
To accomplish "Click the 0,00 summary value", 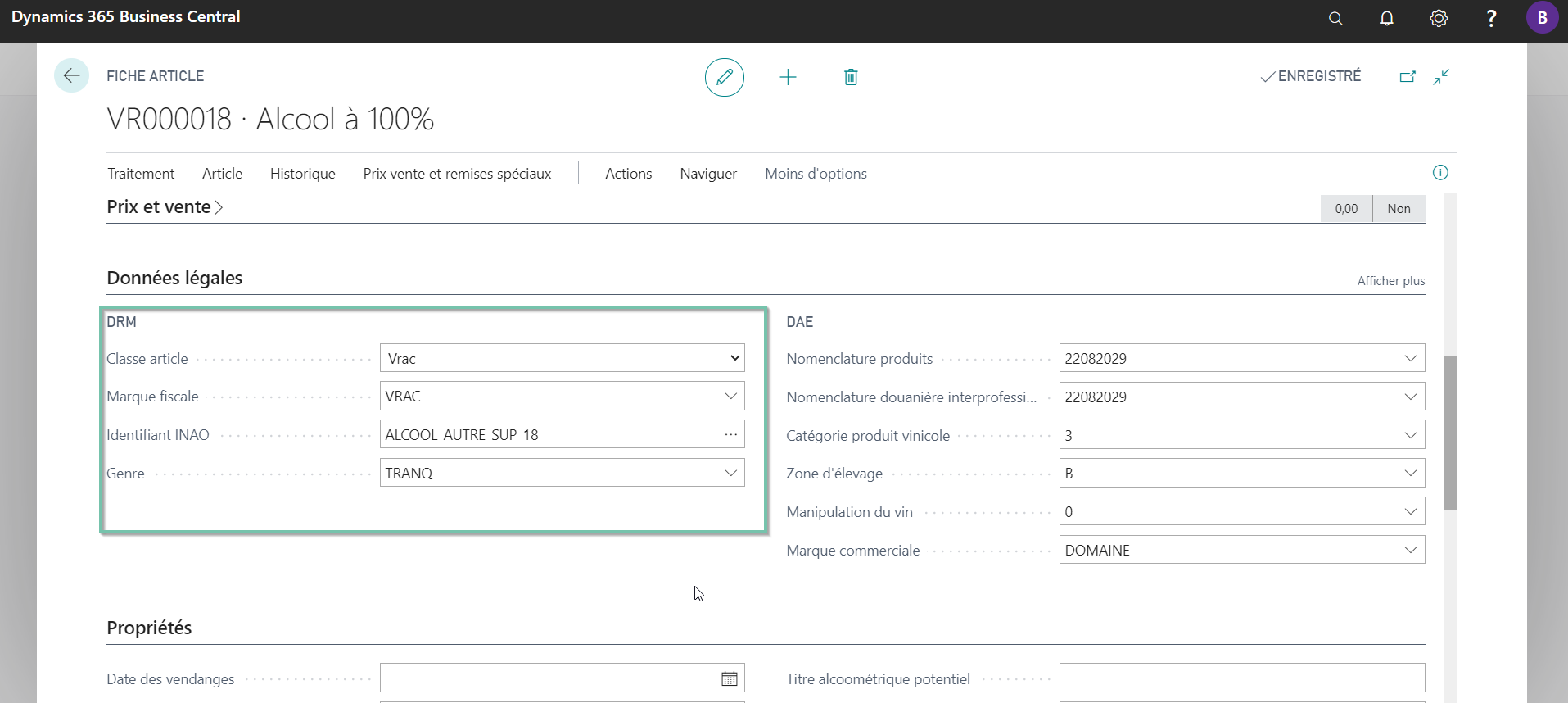I will 1346,209.
